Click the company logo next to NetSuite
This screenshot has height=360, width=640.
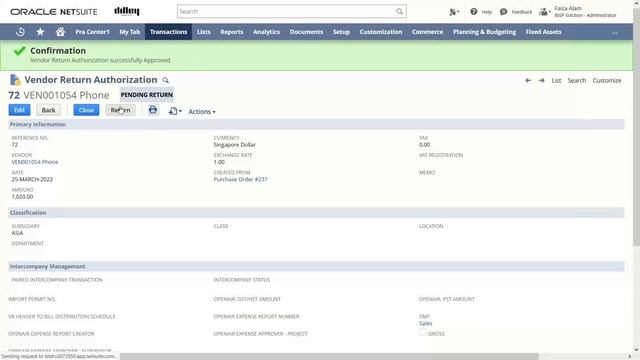pyautogui.click(x=127, y=11)
